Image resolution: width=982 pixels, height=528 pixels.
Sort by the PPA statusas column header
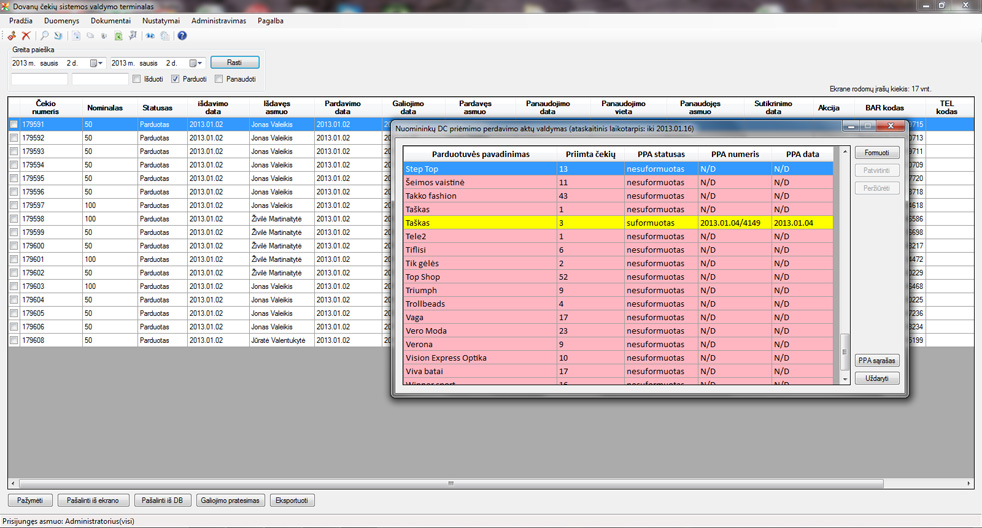661,154
